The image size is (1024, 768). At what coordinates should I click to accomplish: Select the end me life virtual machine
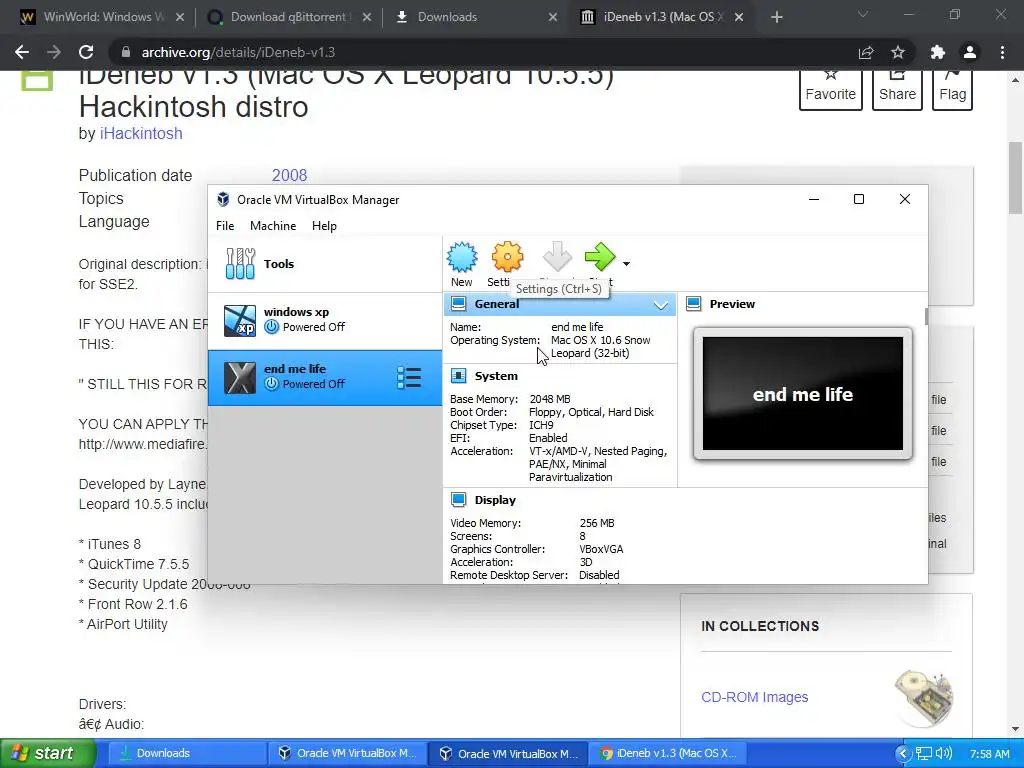[325, 377]
